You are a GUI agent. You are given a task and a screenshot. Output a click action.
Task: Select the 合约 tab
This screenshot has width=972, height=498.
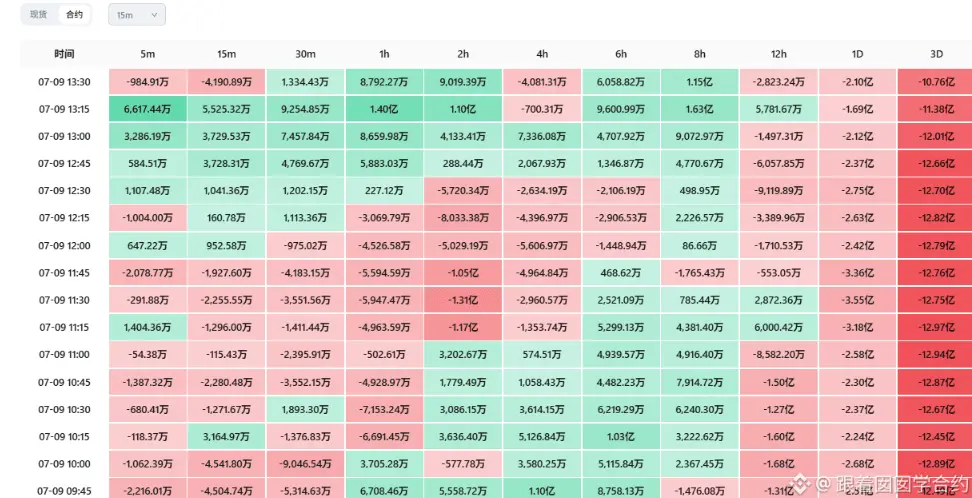74,14
